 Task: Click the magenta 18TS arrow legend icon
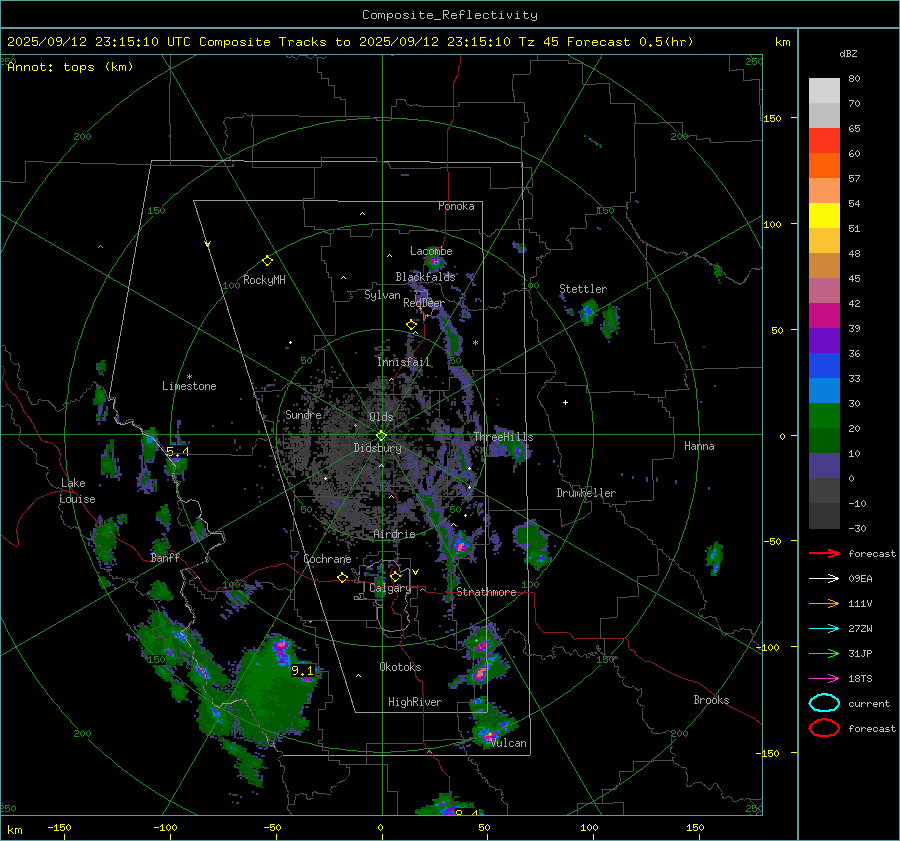pos(824,679)
